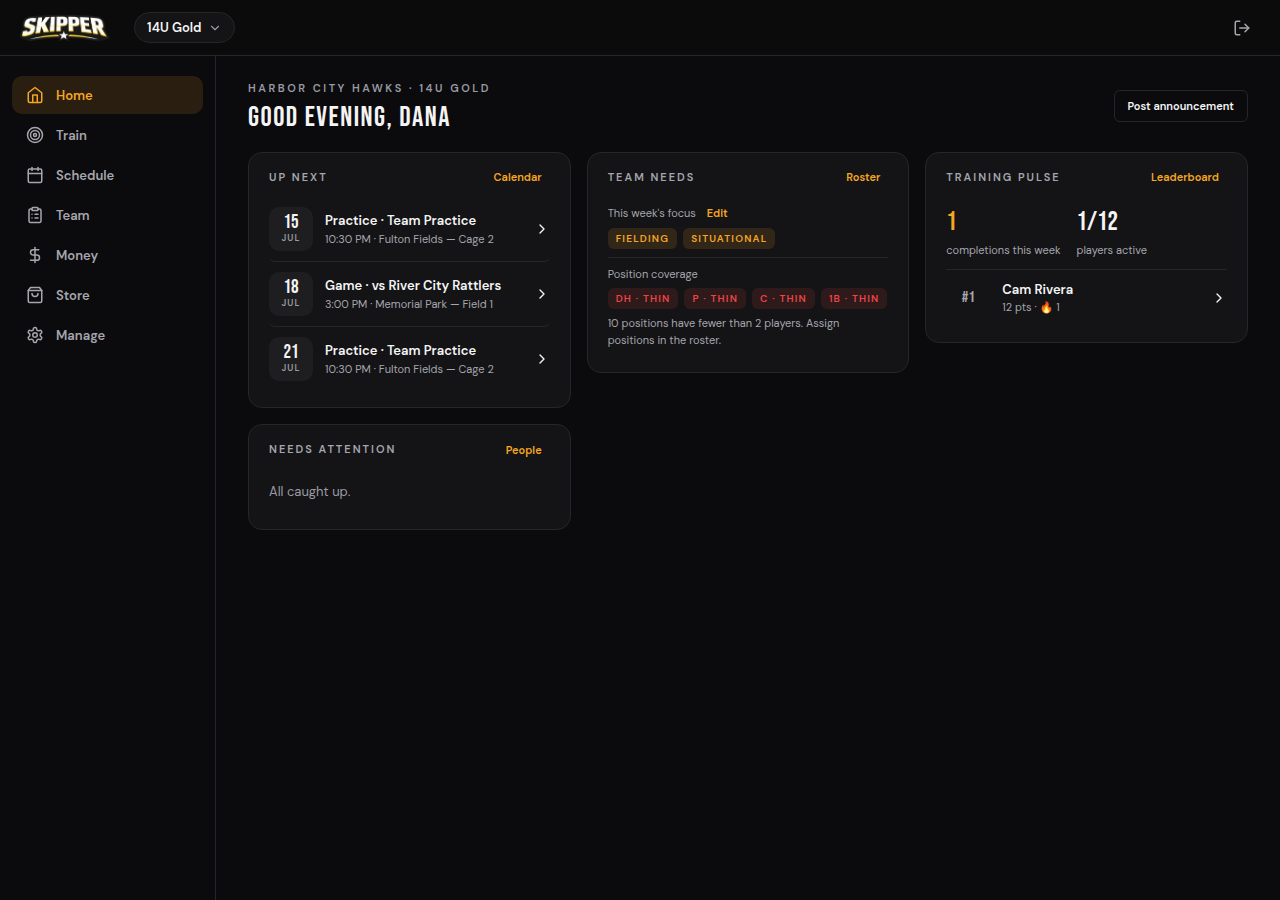1280x900 pixels.
Task: Open the Money section label
Action: point(77,255)
